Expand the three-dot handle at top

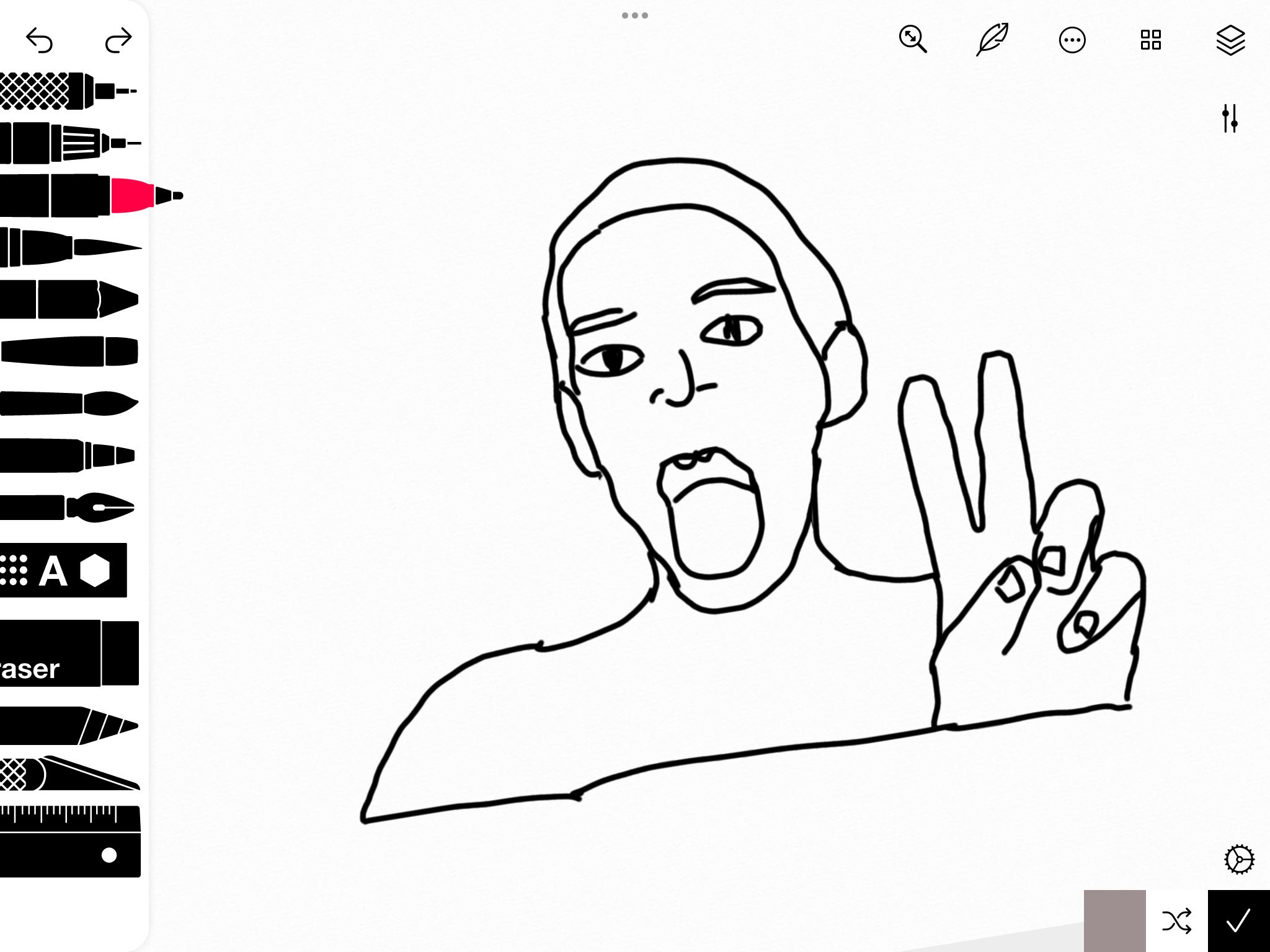click(x=635, y=15)
